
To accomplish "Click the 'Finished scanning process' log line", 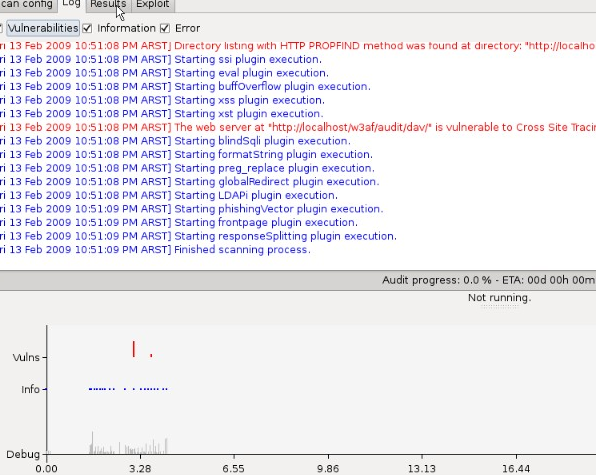I will click(155, 250).
